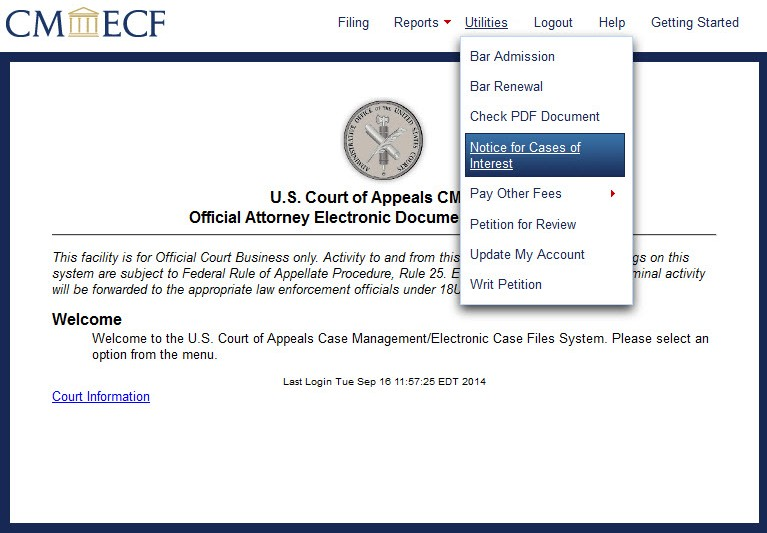Image resolution: width=767 pixels, height=533 pixels.
Task: Open Getting Started from the top bar
Action: [695, 22]
